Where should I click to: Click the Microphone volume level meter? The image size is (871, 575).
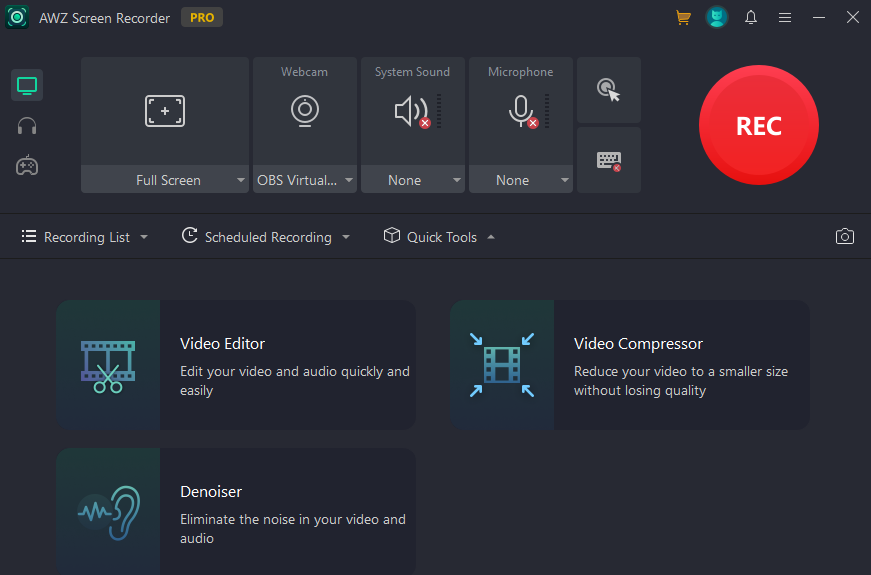(x=547, y=111)
